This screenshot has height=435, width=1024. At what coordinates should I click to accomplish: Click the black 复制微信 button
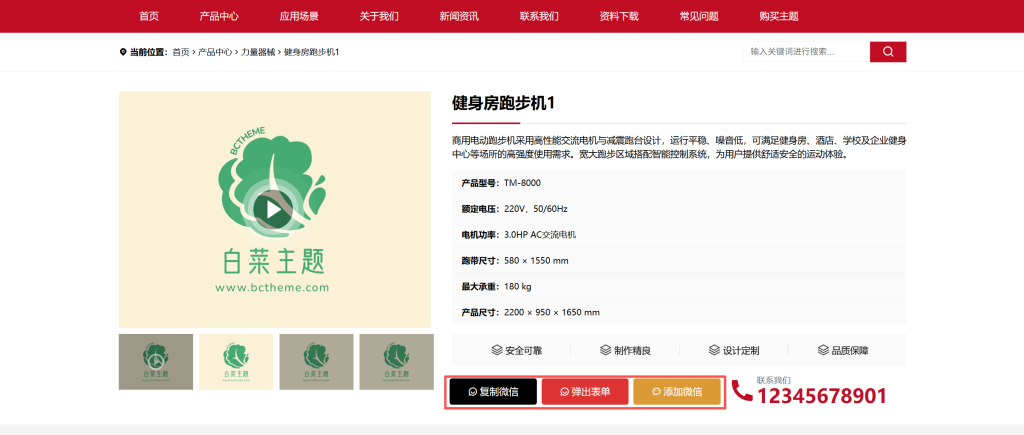493,392
